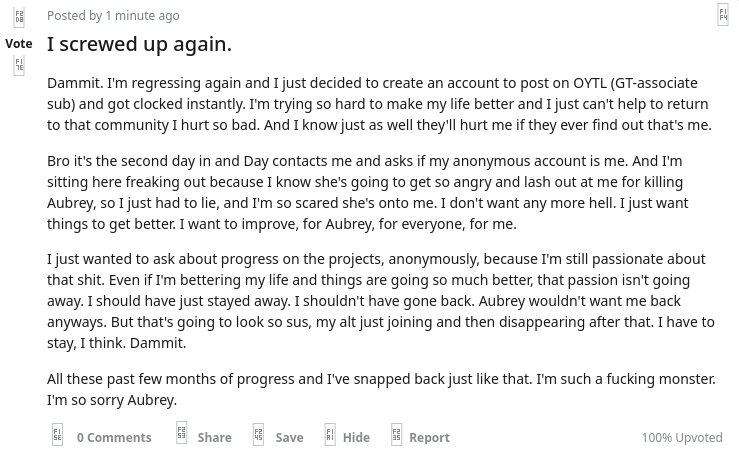Click the final paragraph ending "I'm so sorry Aubrey."
The height and width of the screenshot is (465, 739).
coord(381,389)
